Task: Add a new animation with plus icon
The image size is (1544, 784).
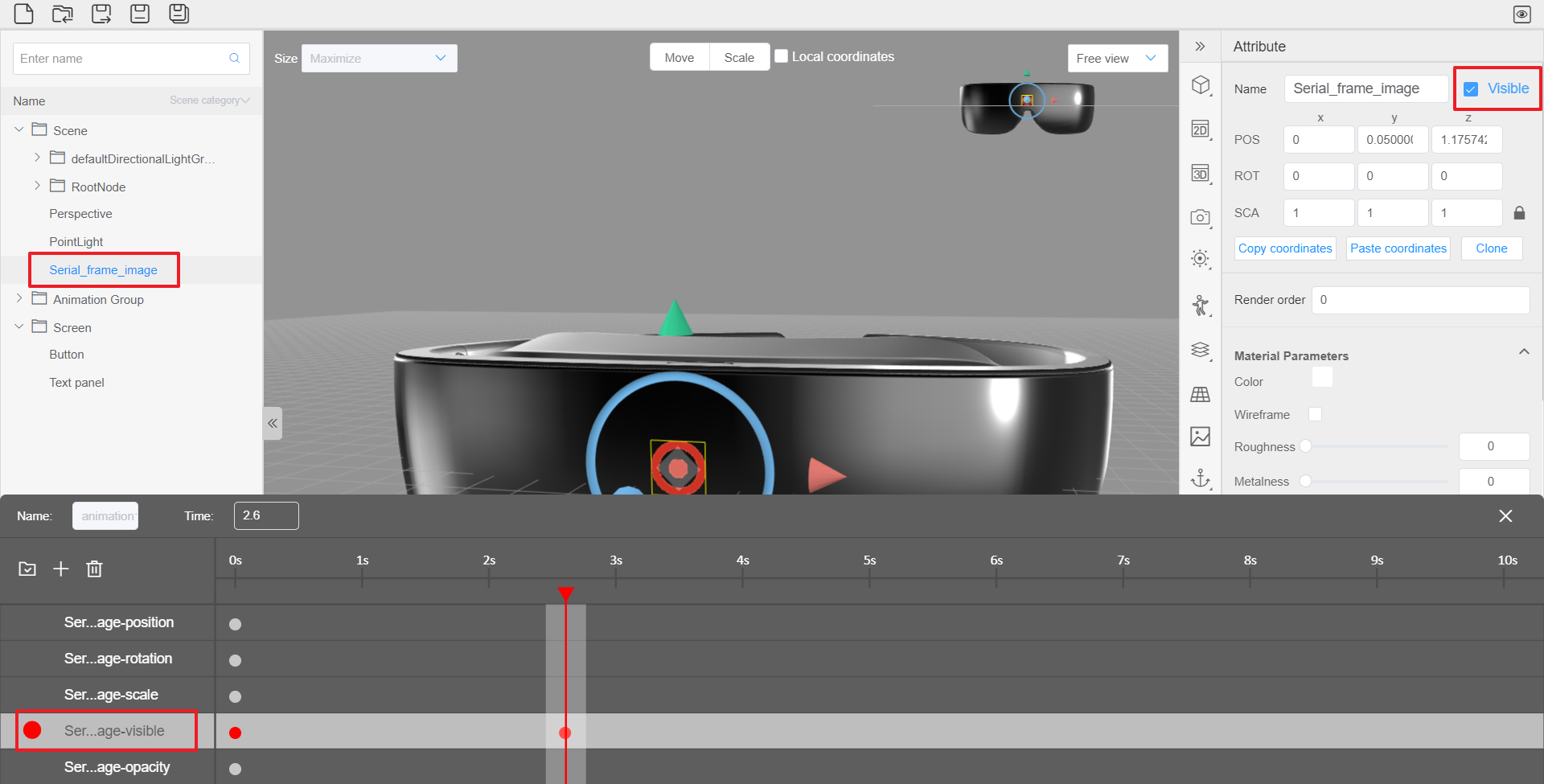Action: coord(61,569)
